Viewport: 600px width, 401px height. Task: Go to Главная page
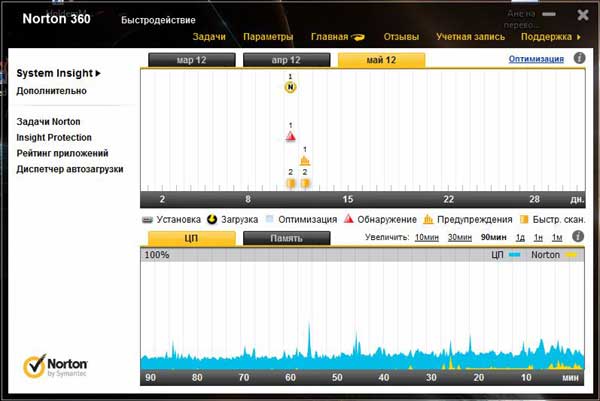click(x=329, y=37)
